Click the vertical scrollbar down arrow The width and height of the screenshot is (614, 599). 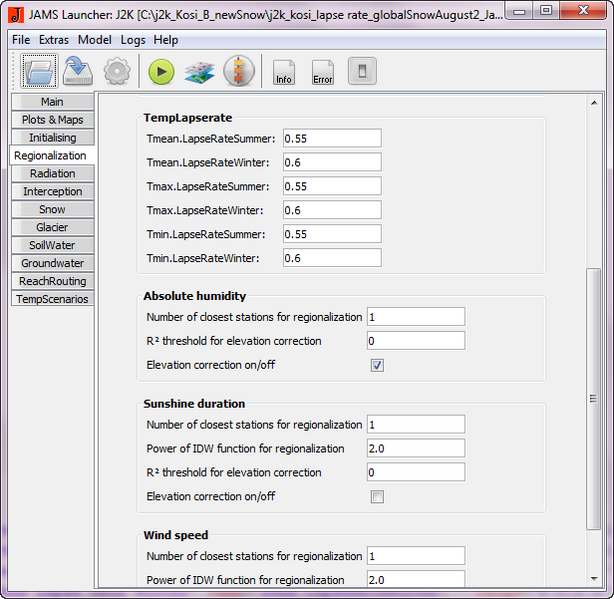tap(595, 578)
